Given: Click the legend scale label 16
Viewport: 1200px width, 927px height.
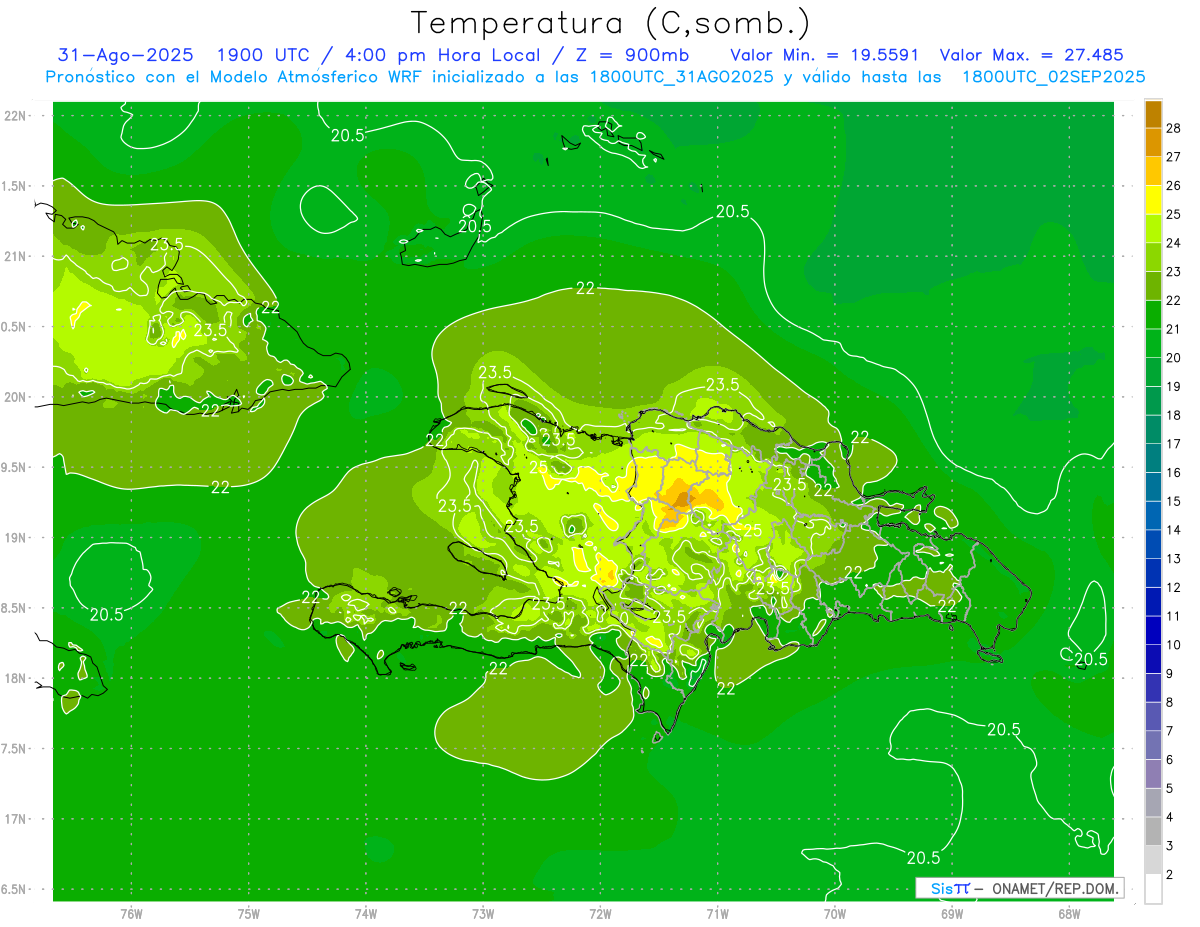Looking at the screenshot, I should coord(1174,473).
